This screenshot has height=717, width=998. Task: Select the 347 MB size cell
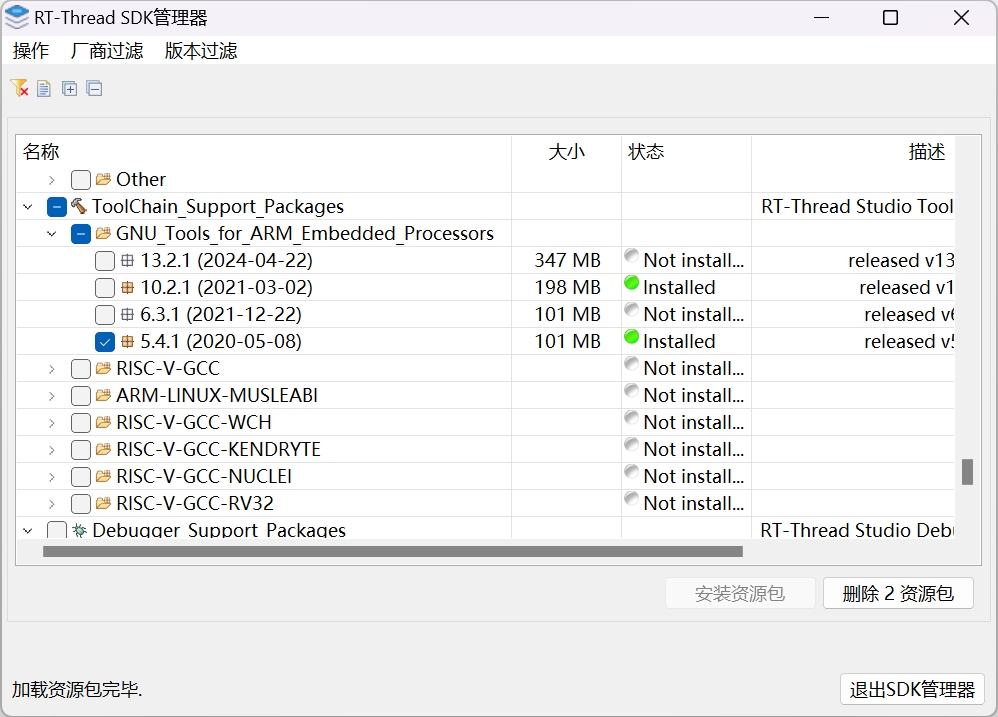(567, 261)
